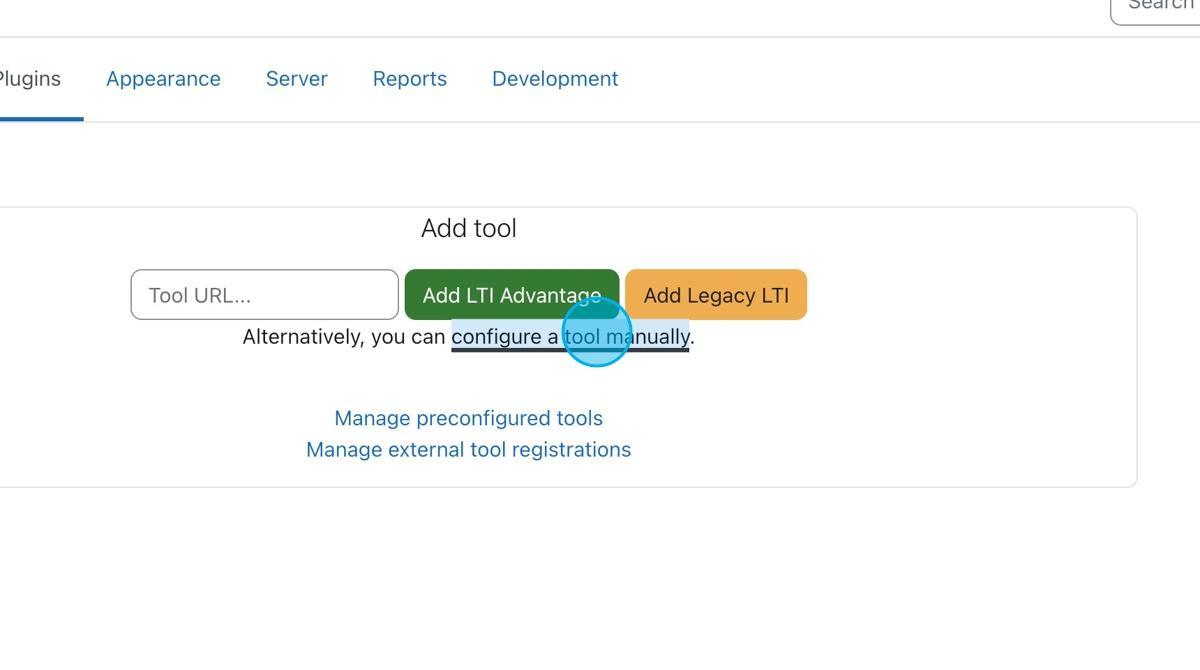Visit the external tool registrations page

click(468, 449)
